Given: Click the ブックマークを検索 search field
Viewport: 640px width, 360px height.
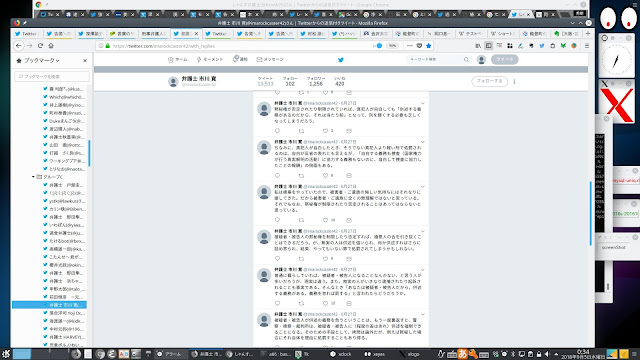Looking at the screenshot, I should click(x=52, y=76).
